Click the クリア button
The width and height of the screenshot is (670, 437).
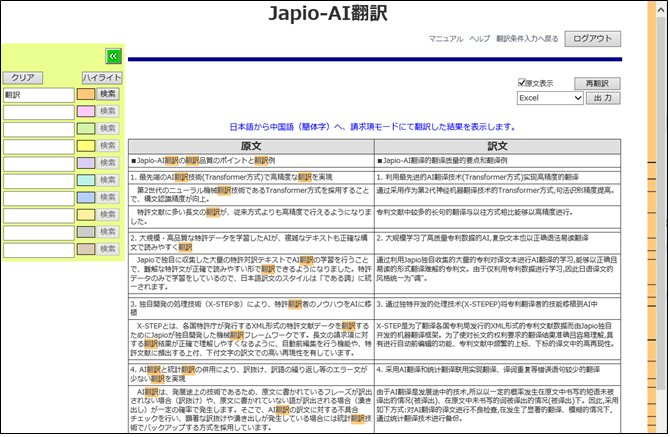[x=23, y=78]
